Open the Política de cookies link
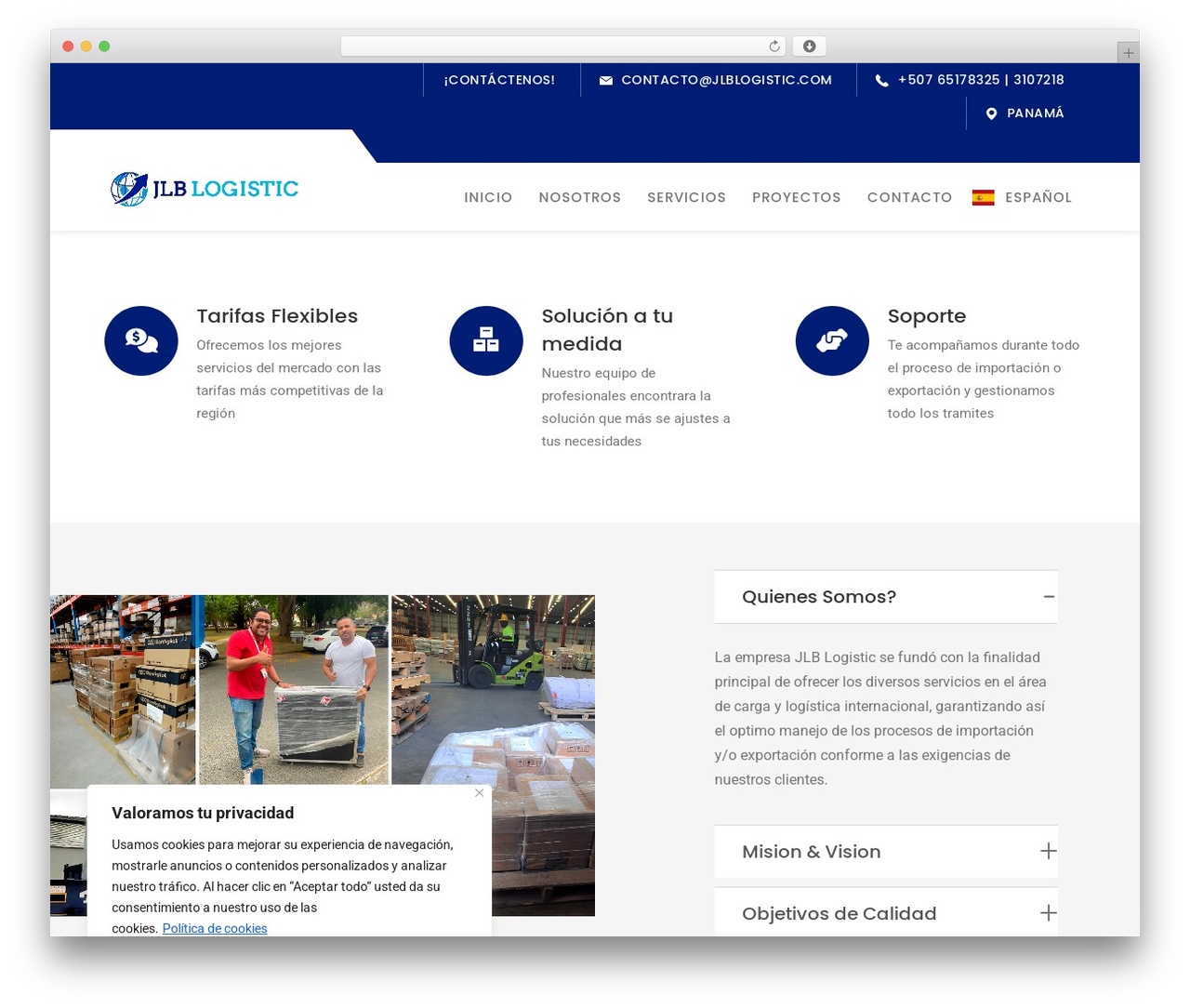The width and height of the screenshot is (1190, 1008). click(x=215, y=928)
